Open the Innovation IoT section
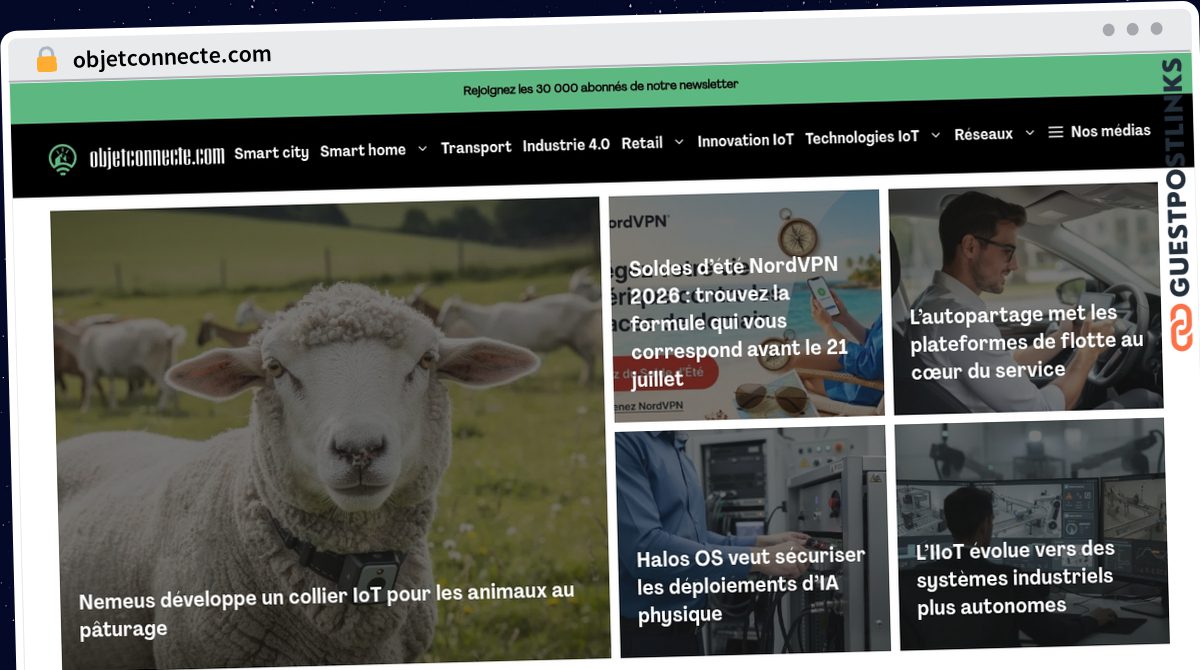This screenshot has height=670, width=1200. click(x=745, y=140)
